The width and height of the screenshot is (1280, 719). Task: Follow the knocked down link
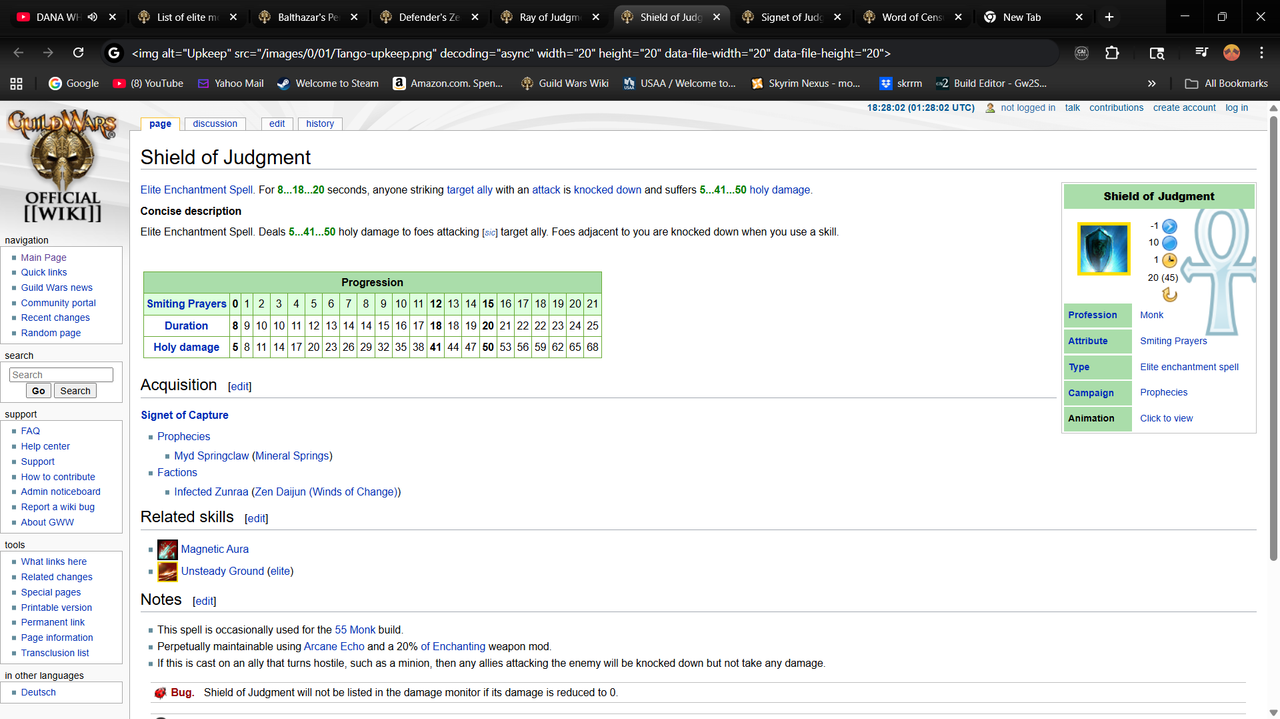(607, 190)
